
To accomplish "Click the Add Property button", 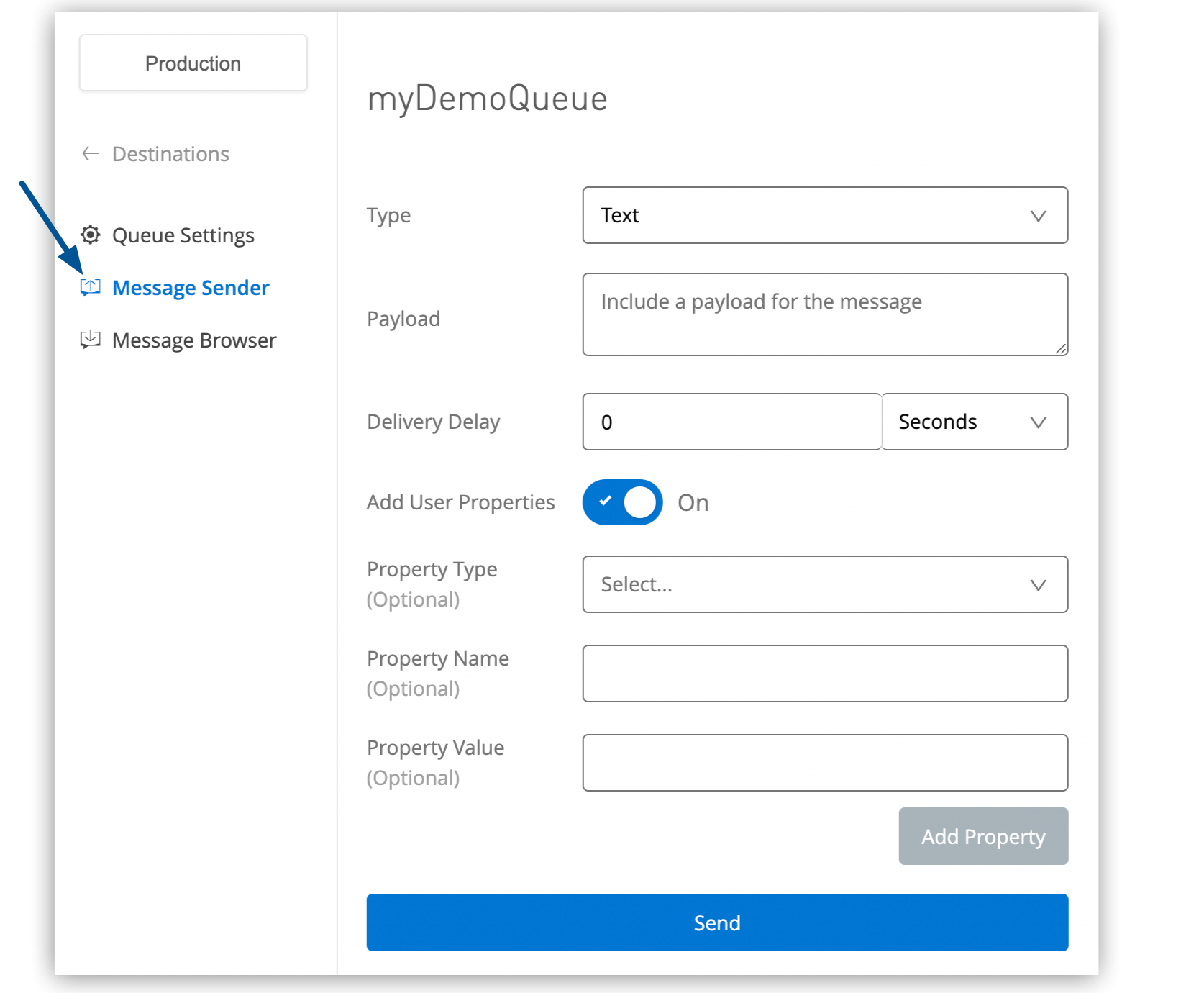I will [983, 836].
